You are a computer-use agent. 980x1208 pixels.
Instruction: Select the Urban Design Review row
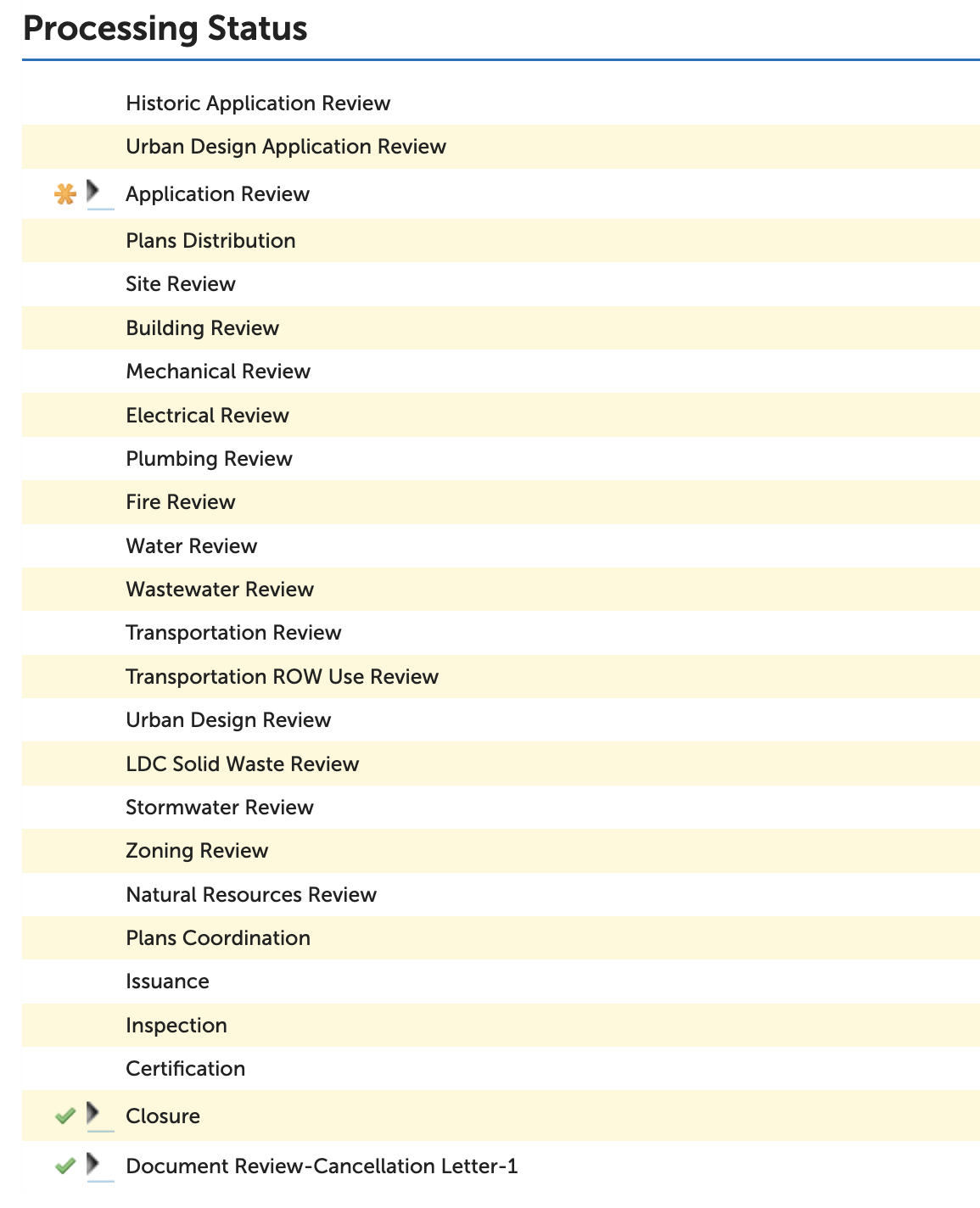501,720
